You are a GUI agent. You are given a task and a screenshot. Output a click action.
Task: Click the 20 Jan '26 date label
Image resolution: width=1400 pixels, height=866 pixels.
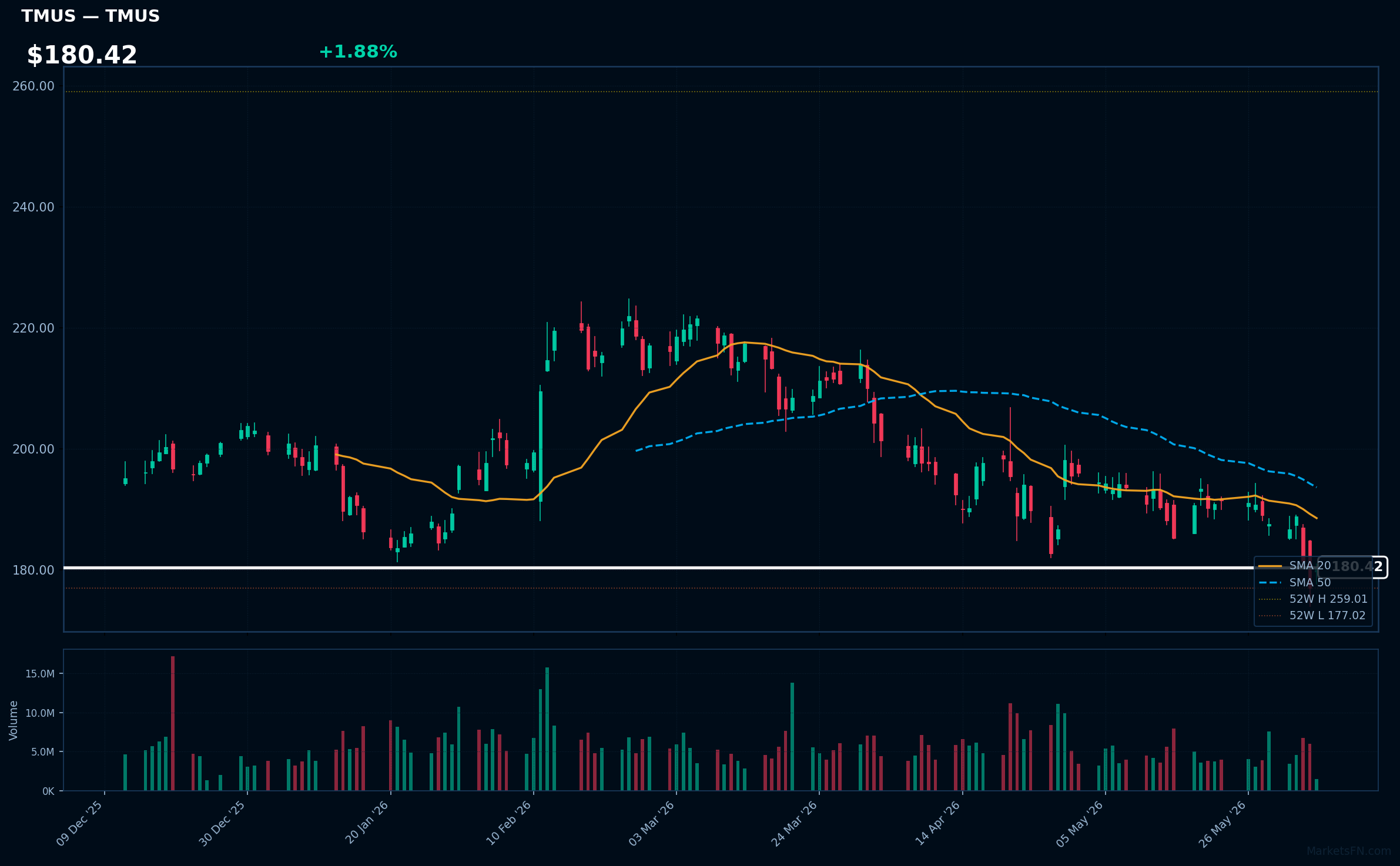point(367,823)
